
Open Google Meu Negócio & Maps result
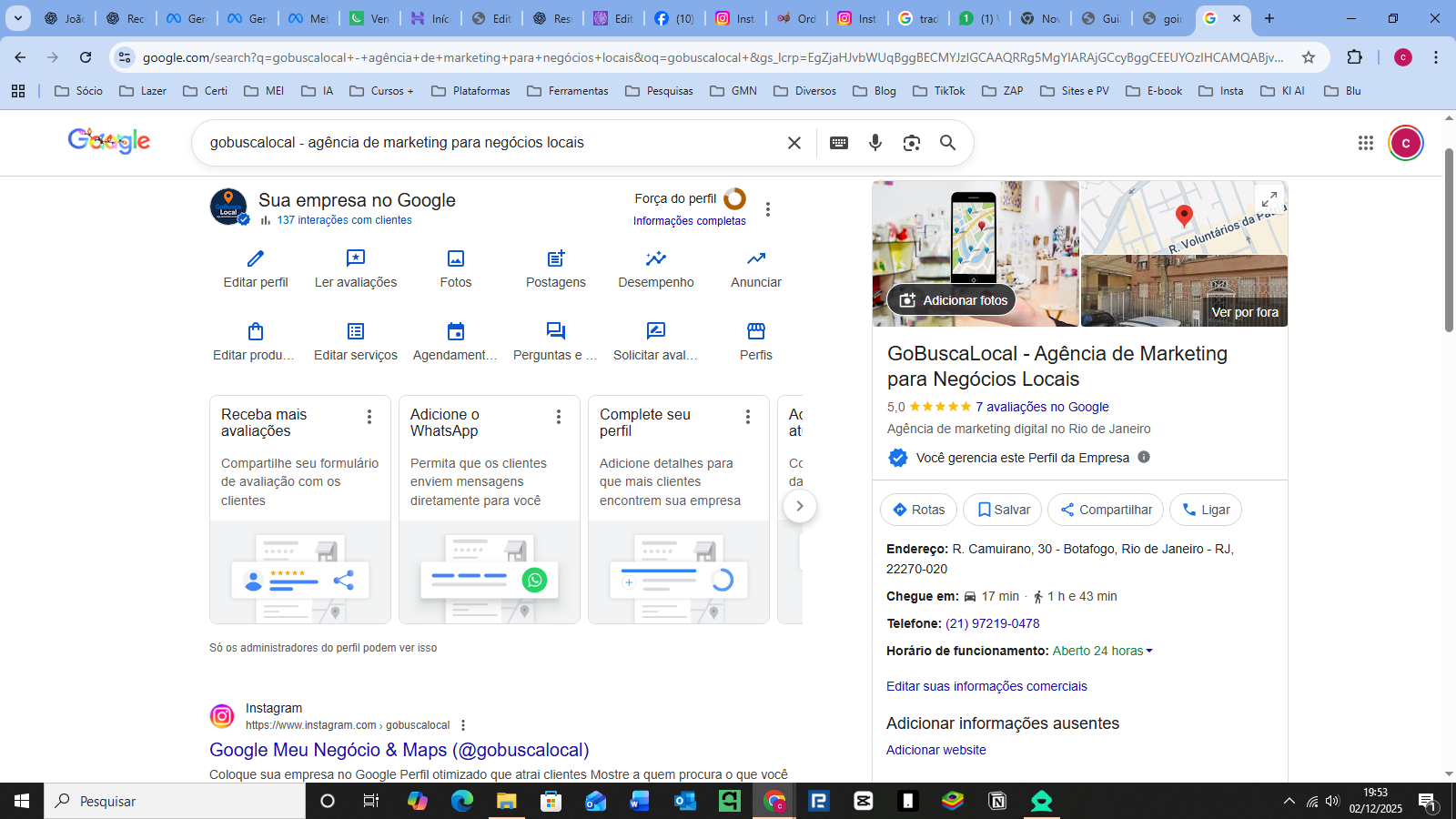pyautogui.click(x=399, y=750)
